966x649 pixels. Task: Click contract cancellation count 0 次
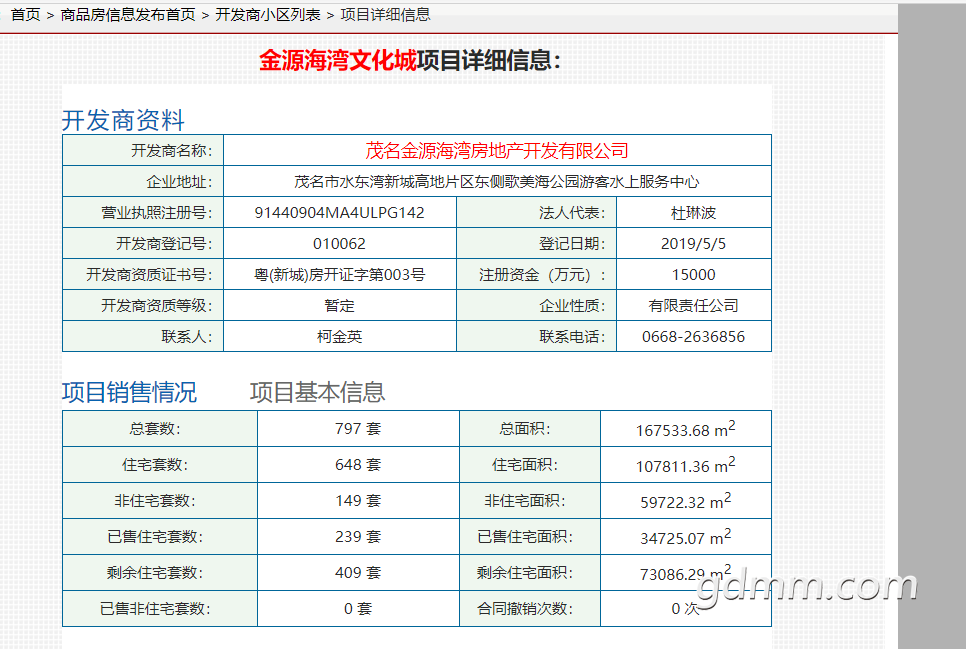(x=686, y=609)
